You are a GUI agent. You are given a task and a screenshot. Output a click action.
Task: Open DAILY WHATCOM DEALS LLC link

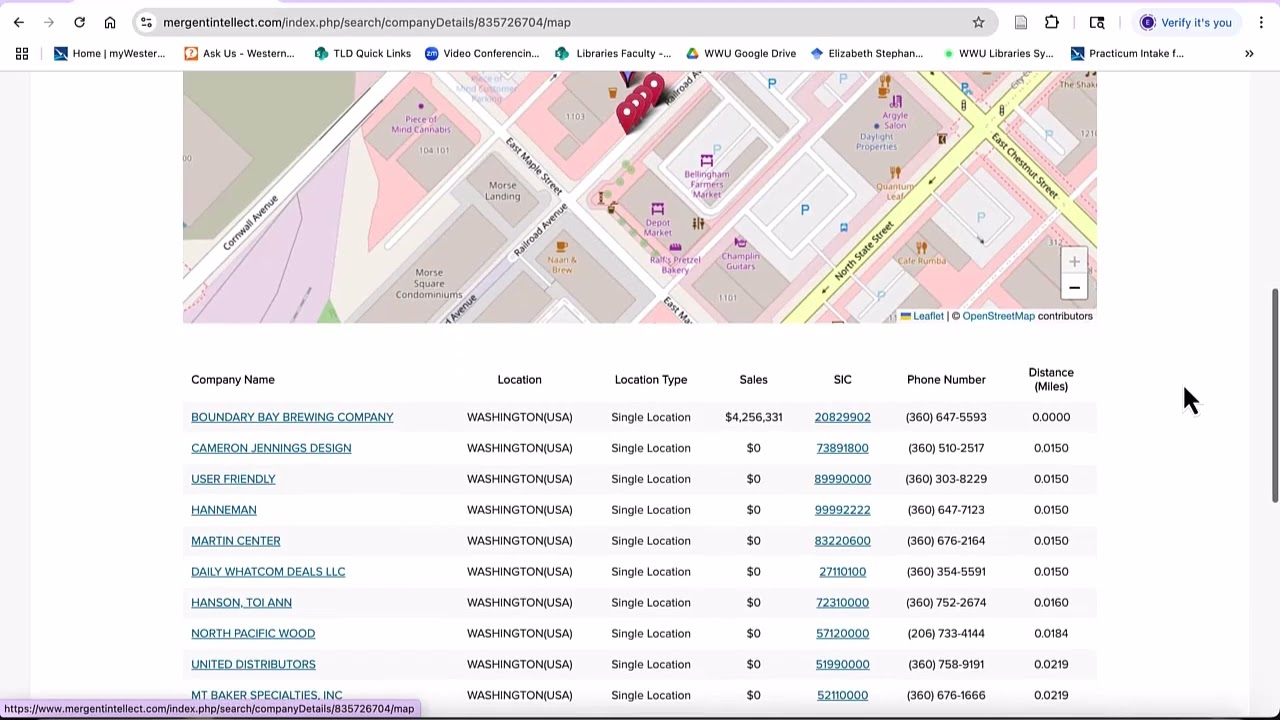(268, 572)
